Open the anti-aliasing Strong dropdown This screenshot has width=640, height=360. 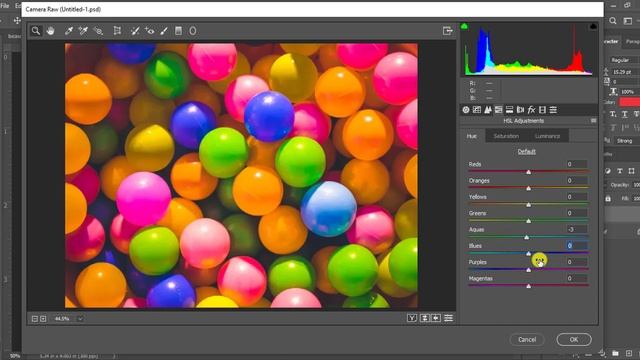point(627,141)
